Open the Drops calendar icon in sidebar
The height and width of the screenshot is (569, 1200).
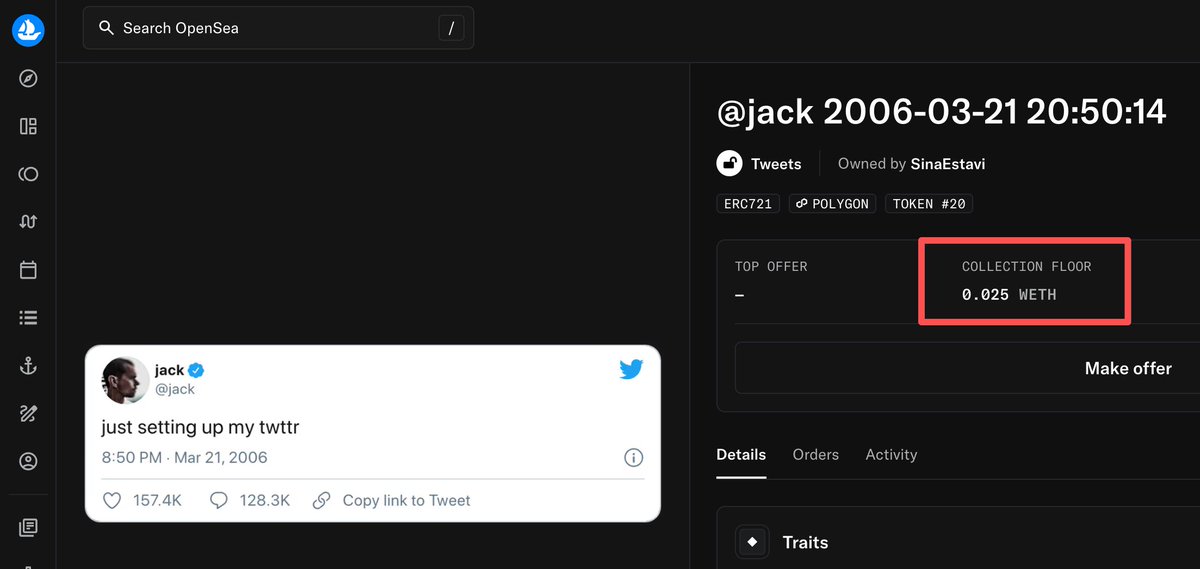(x=28, y=270)
